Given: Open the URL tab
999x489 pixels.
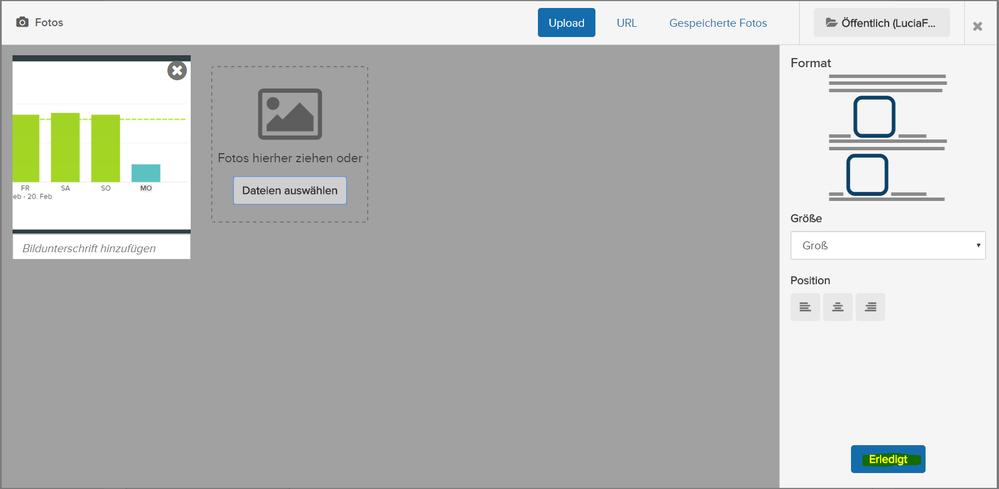Looking at the screenshot, I should click(x=627, y=23).
